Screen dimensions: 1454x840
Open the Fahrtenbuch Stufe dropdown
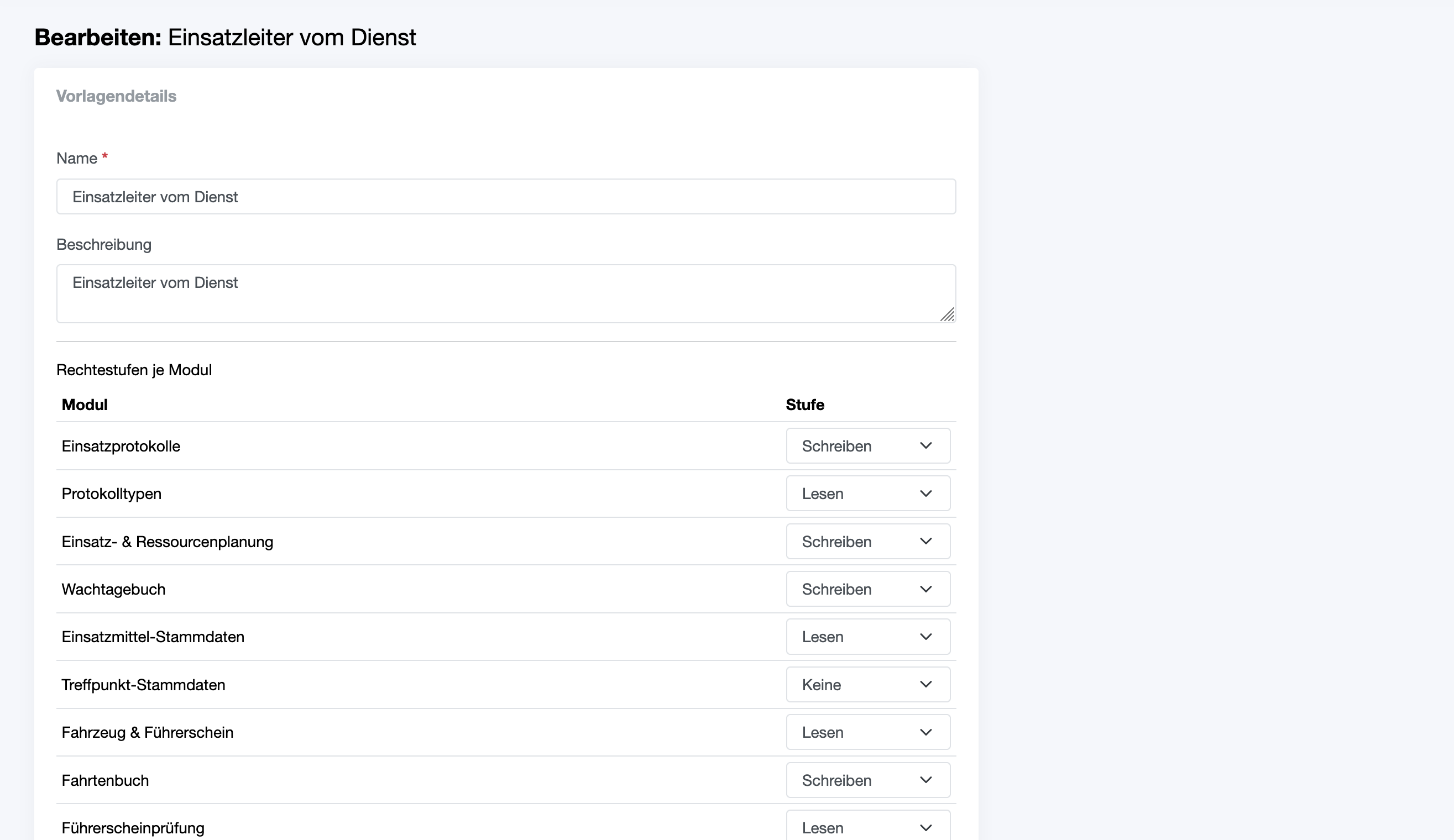coord(868,780)
